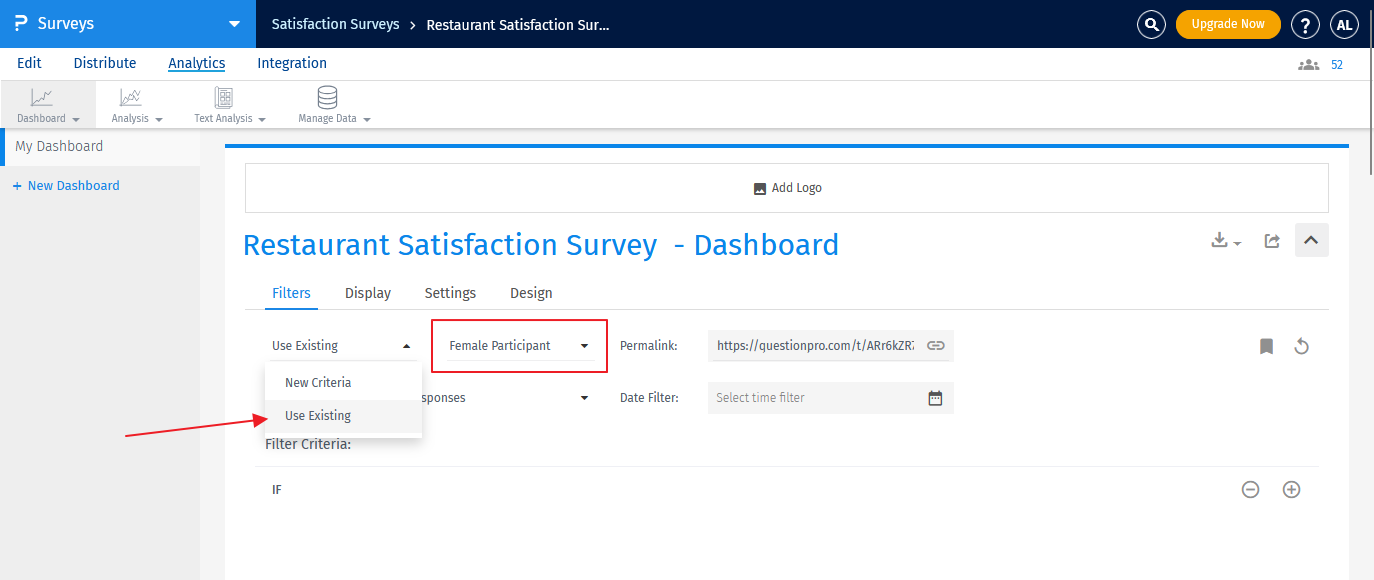Download the dashboard via the download icon

point(1220,240)
